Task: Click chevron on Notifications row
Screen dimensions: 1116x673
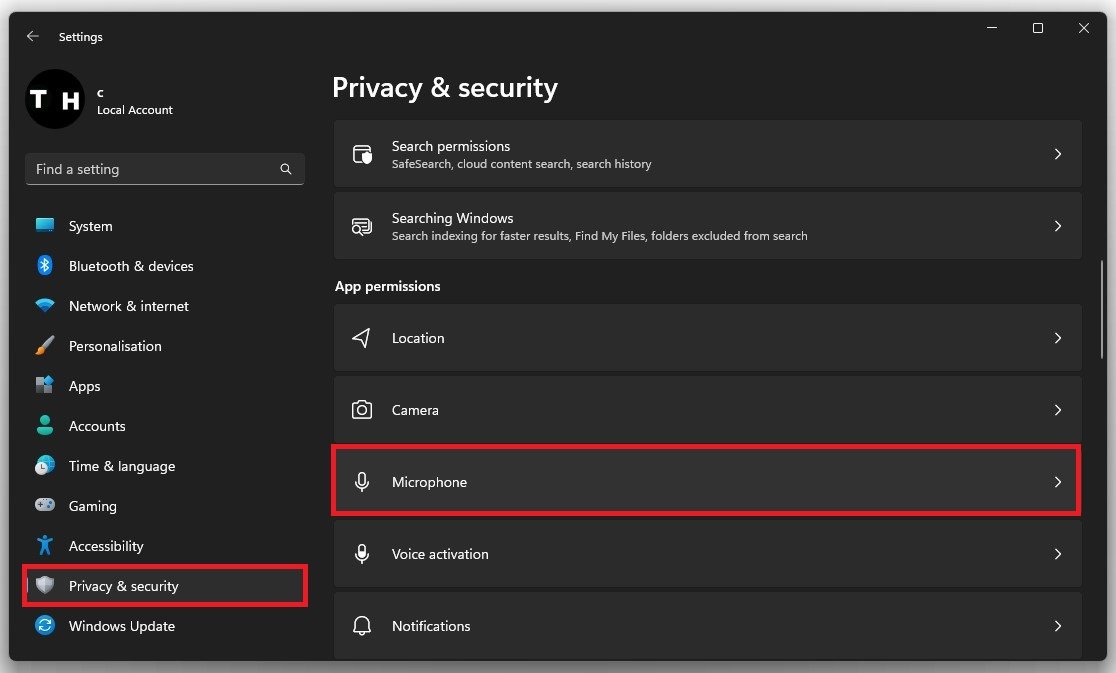Action: [x=1058, y=626]
